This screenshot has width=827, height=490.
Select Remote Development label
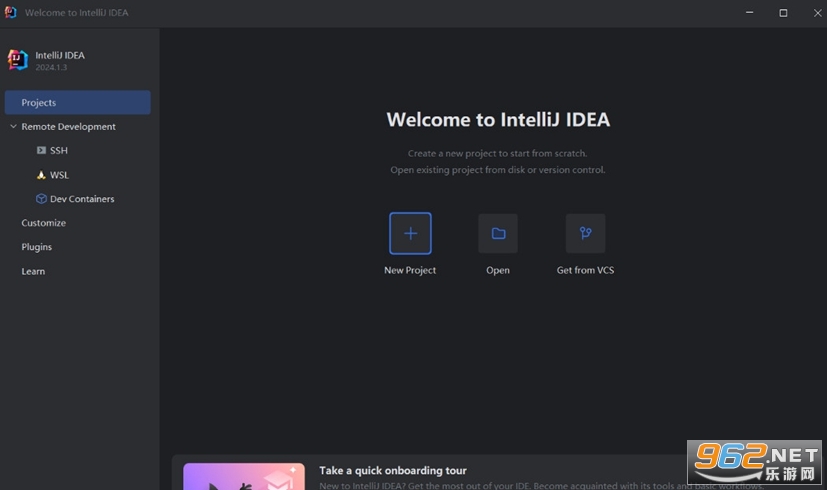point(69,127)
